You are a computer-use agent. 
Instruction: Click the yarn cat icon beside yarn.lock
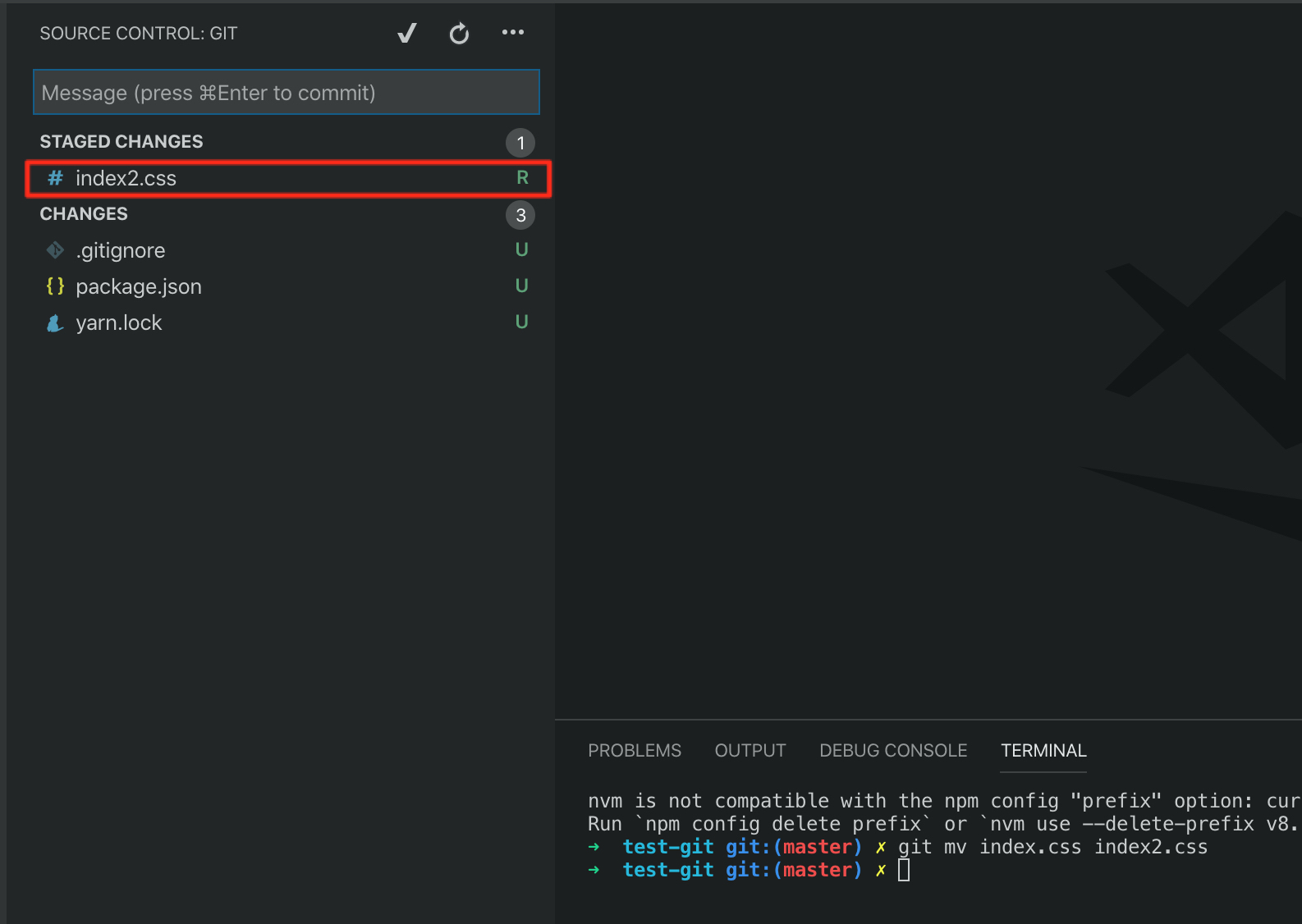pyautogui.click(x=55, y=322)
